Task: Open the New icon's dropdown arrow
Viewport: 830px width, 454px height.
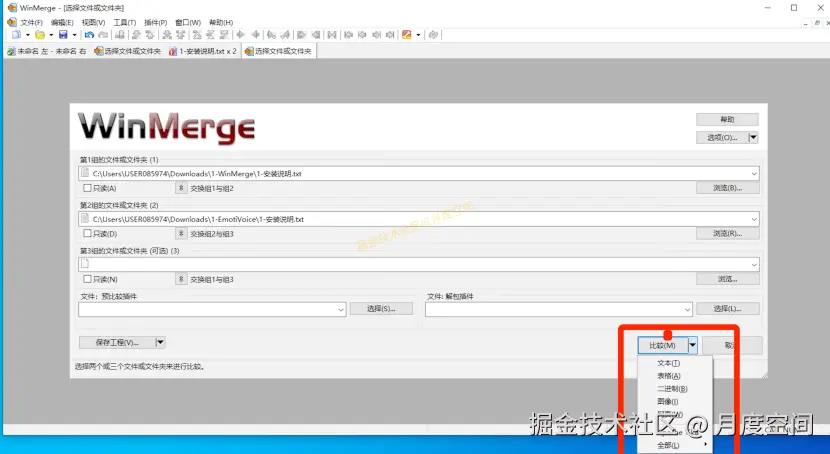Action: (28, 35)
